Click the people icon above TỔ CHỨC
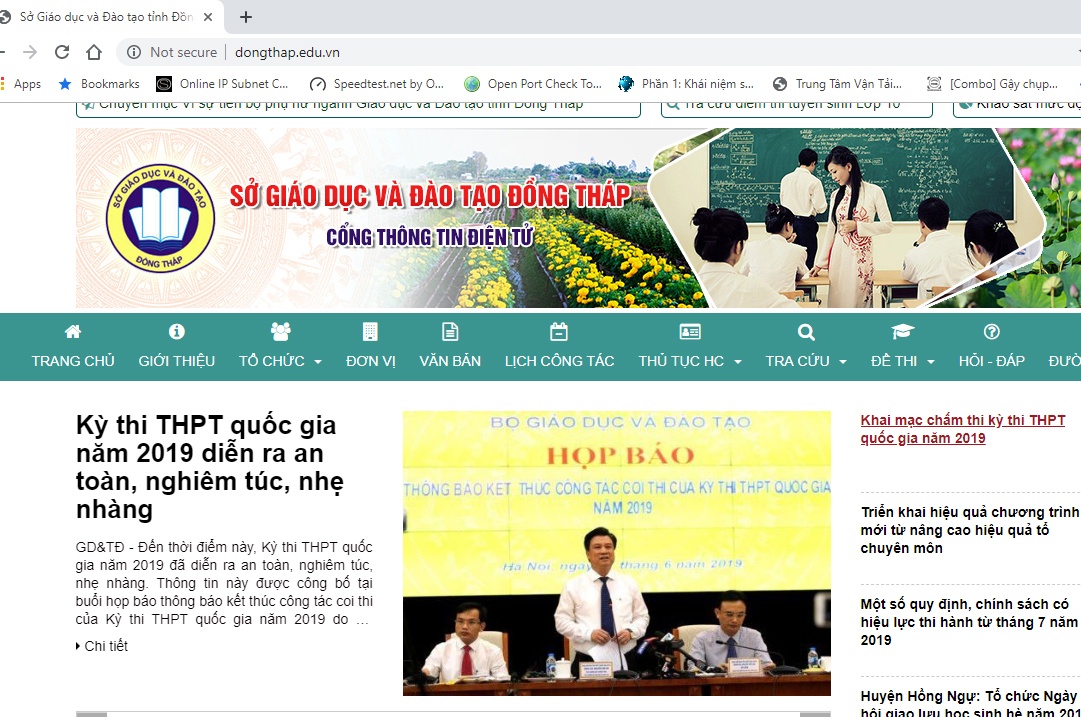This screenshot has height=717, width=1081. 280,331
